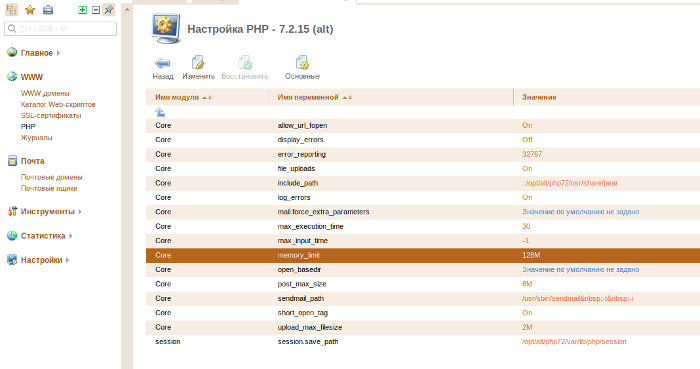Select the log_errors variable row
Screen dimensions: 700x369
click(x=423, y=197)
